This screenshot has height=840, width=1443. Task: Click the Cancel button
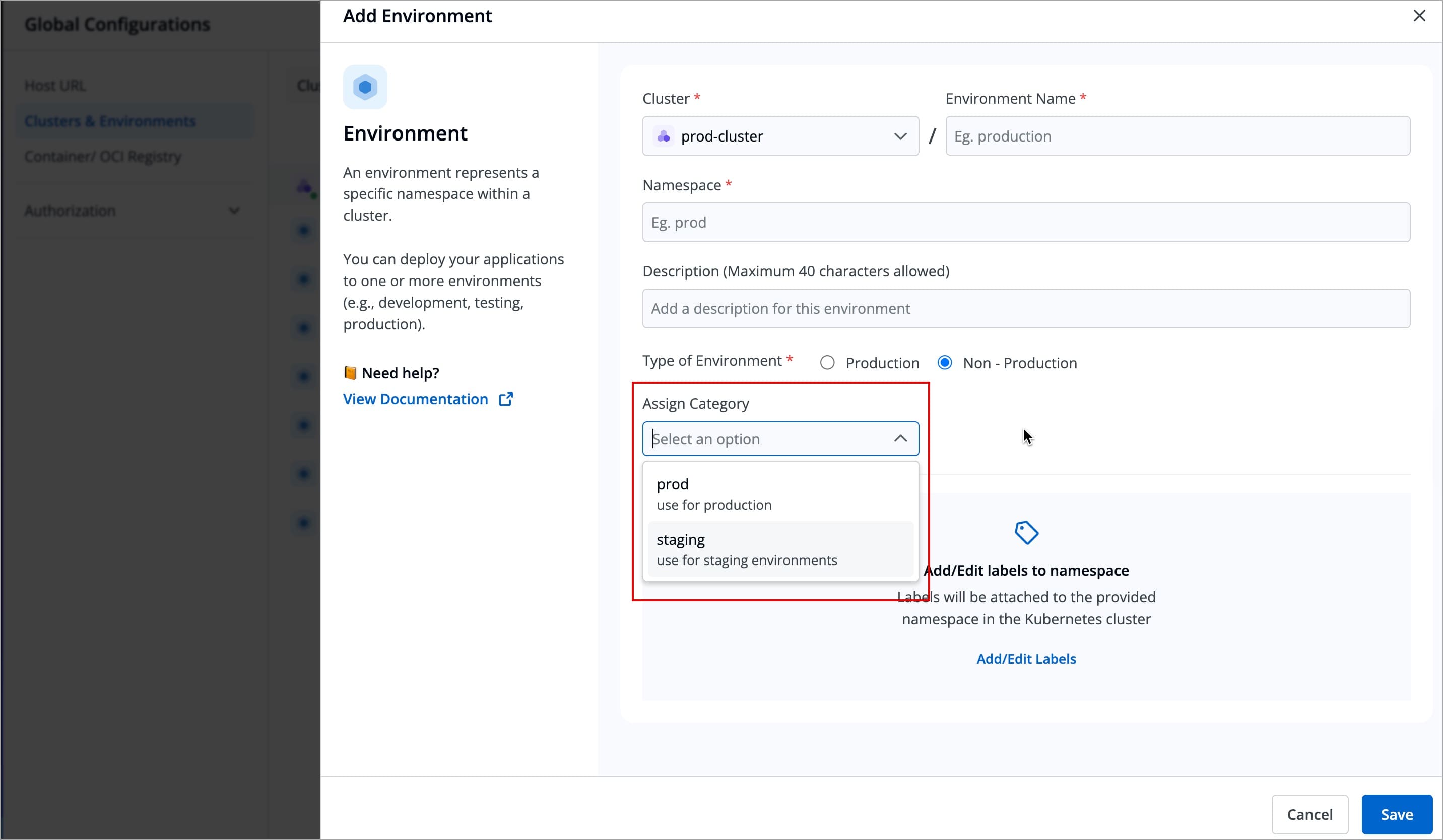click(1309, 814)
